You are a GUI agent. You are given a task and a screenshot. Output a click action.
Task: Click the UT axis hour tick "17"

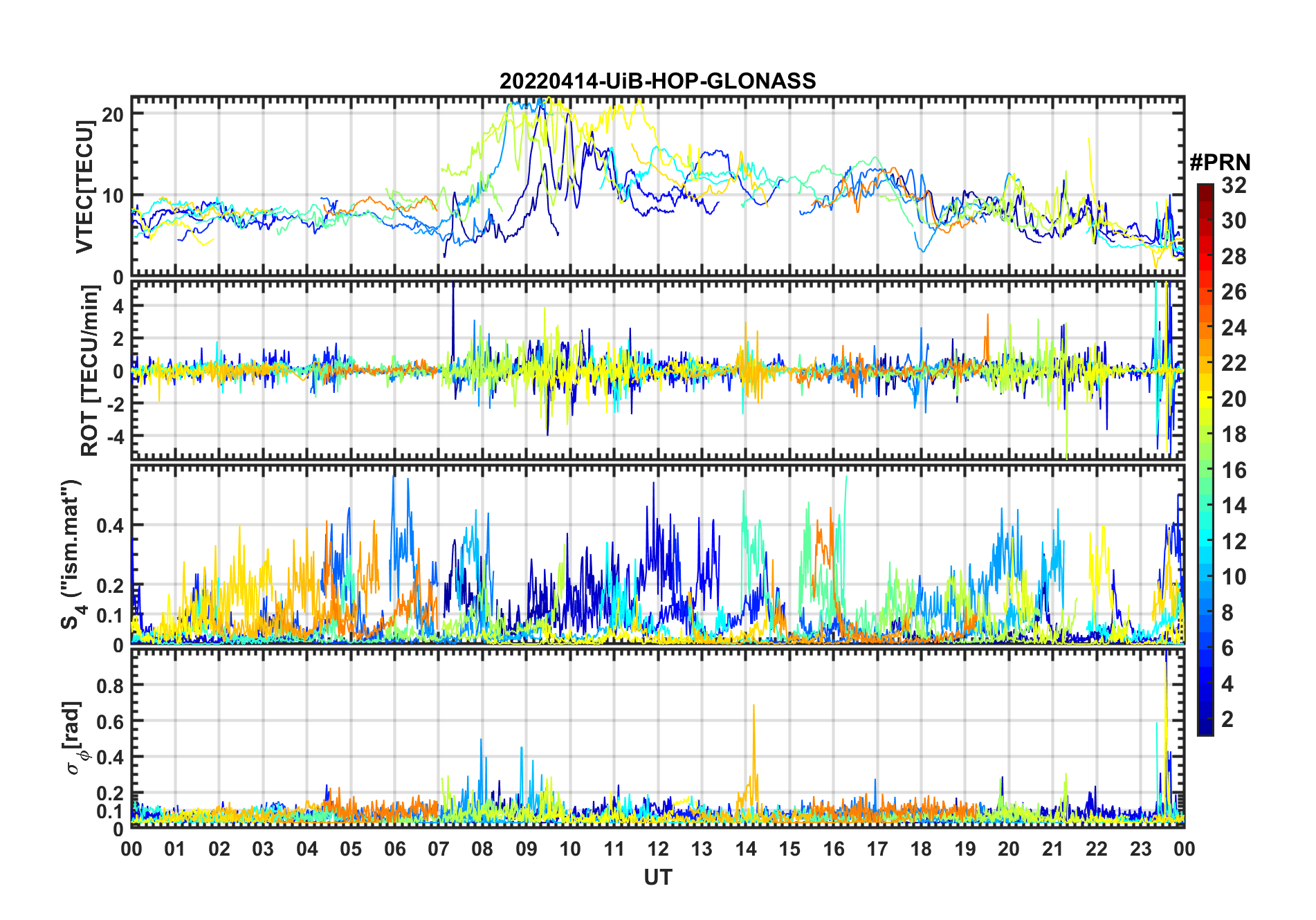(x=877, y=849)
